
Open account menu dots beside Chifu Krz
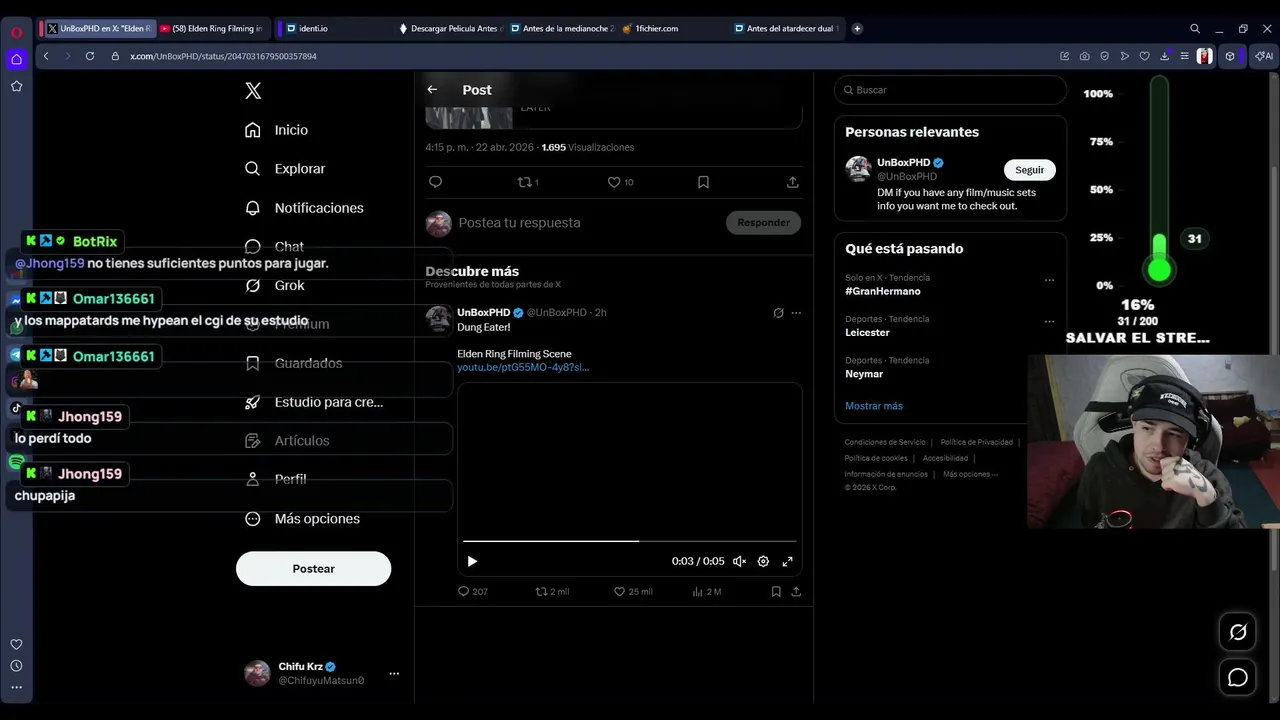394,673
